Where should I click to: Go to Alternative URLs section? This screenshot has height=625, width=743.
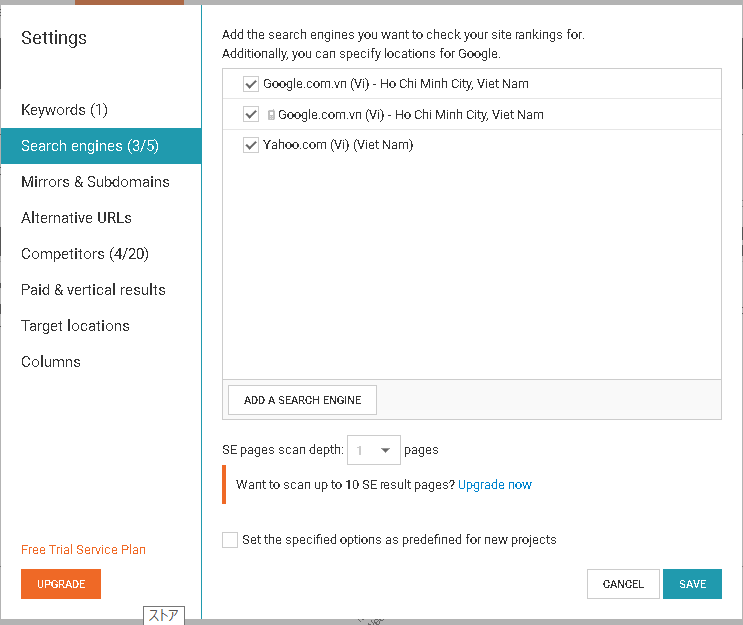point(76,218)
